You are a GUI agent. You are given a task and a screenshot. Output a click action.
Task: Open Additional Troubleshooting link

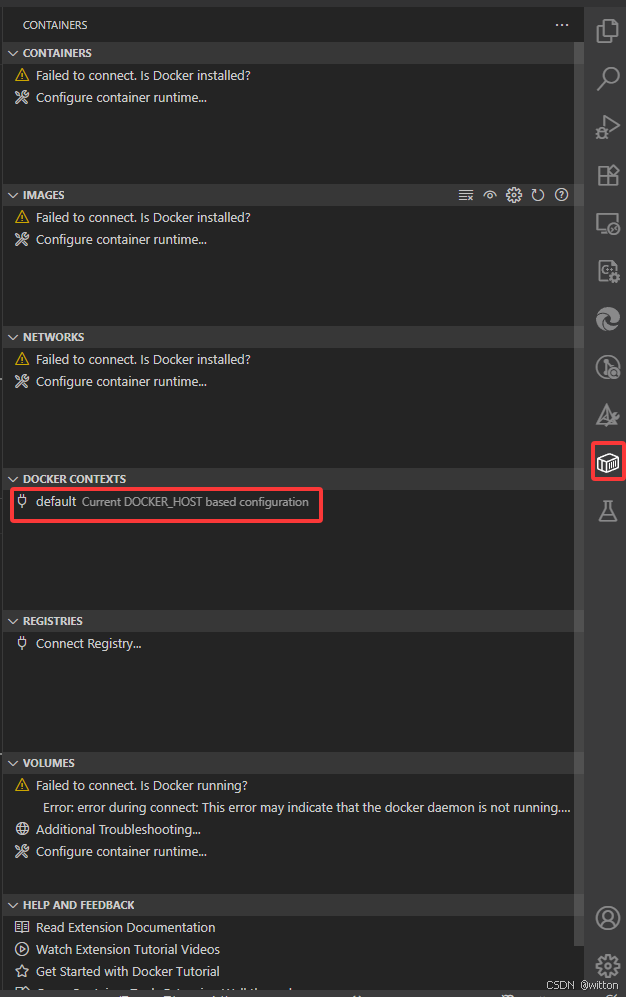click(118, 829)
